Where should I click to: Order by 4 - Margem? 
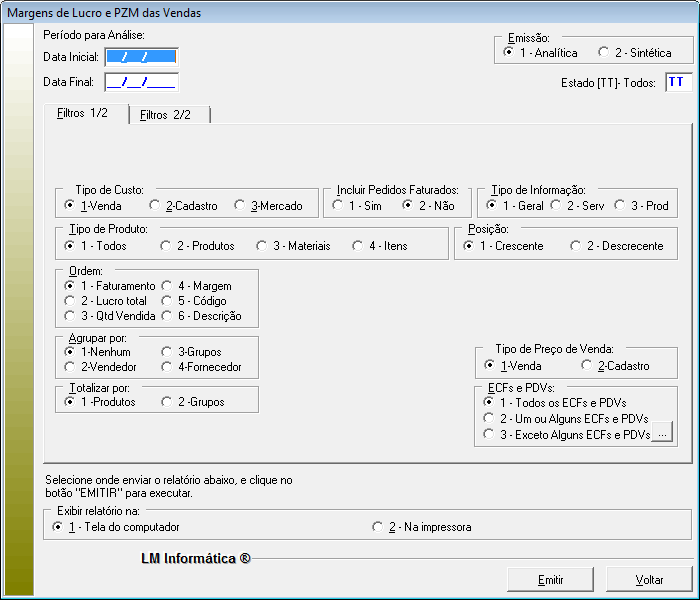coord(167,286)
